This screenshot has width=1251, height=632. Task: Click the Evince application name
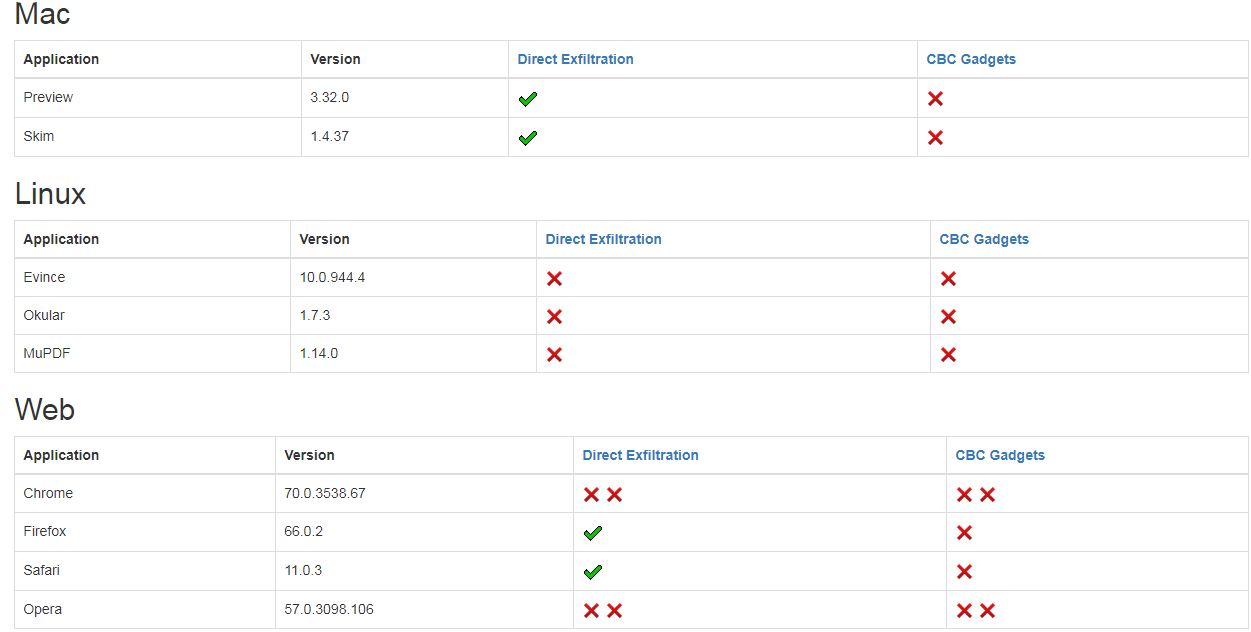pyautogui.click(x=45, y=277)
